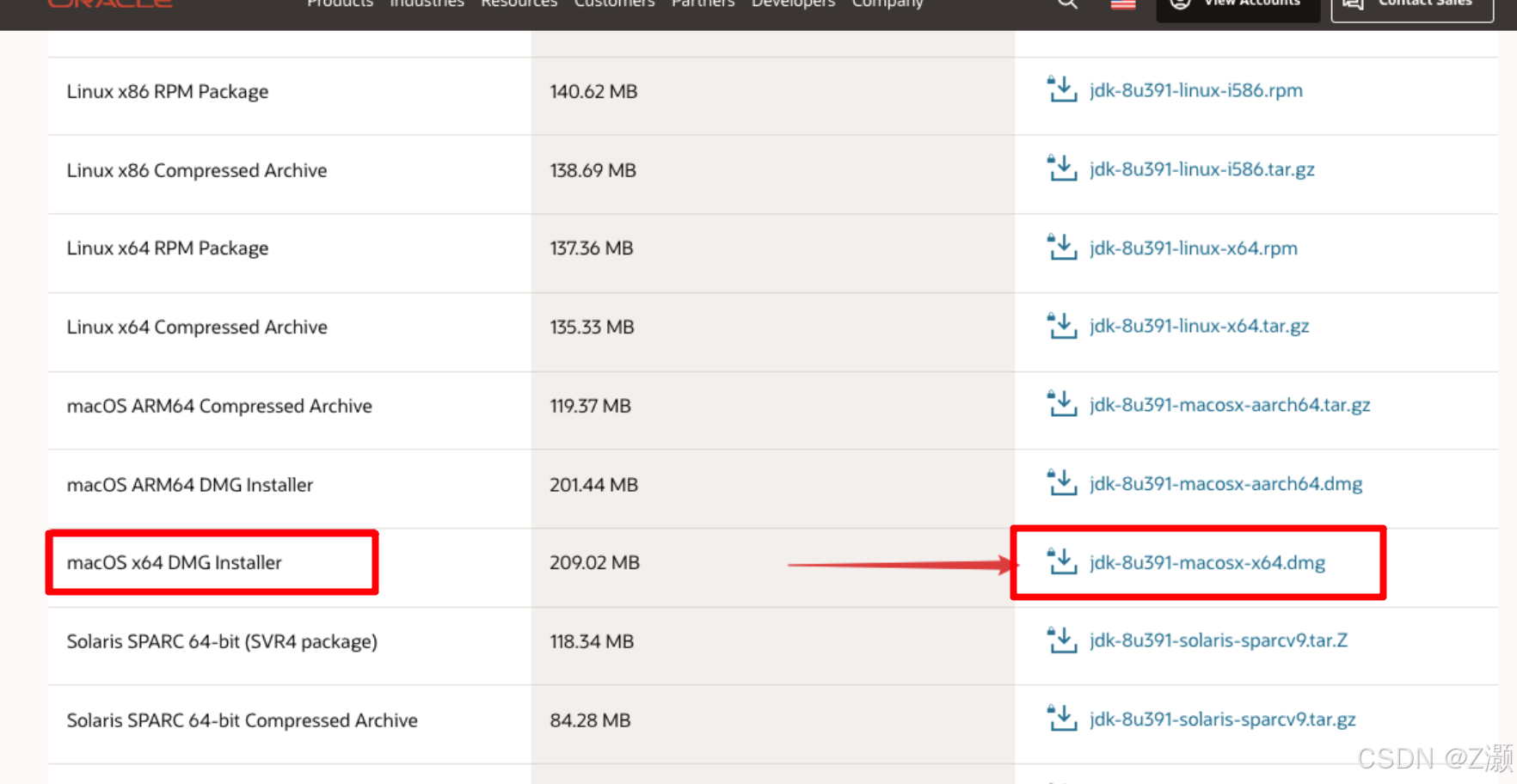Open the Resources menu
The height and width of the screenshot is (784, 1517).
(x=519, y=3)
